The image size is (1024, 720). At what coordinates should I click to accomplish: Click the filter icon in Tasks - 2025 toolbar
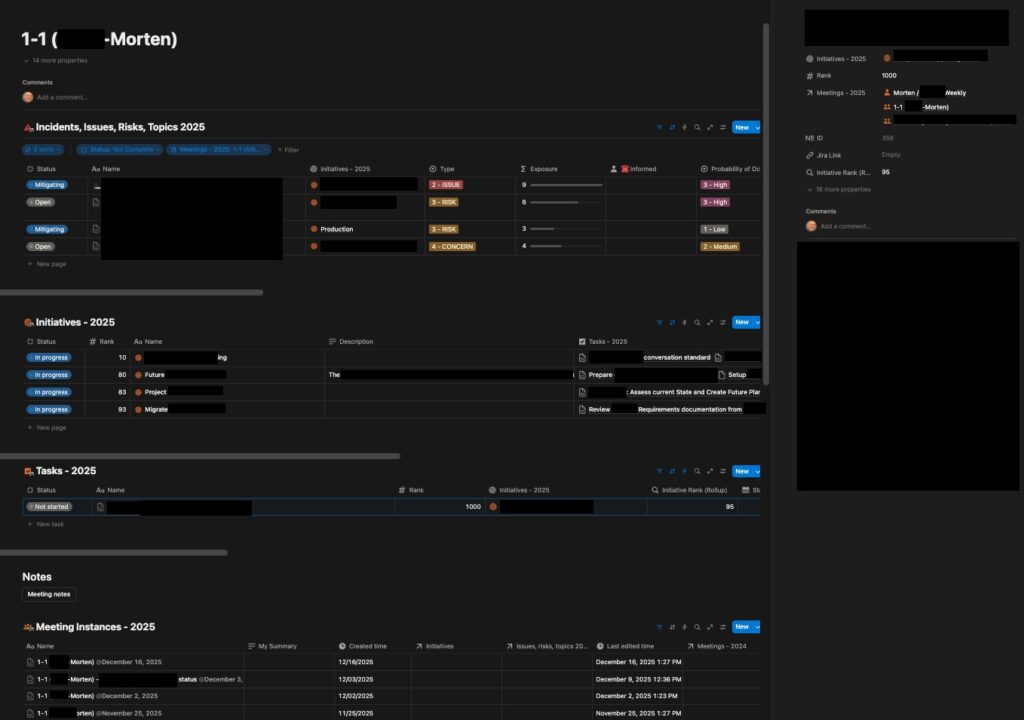(660, 471)
